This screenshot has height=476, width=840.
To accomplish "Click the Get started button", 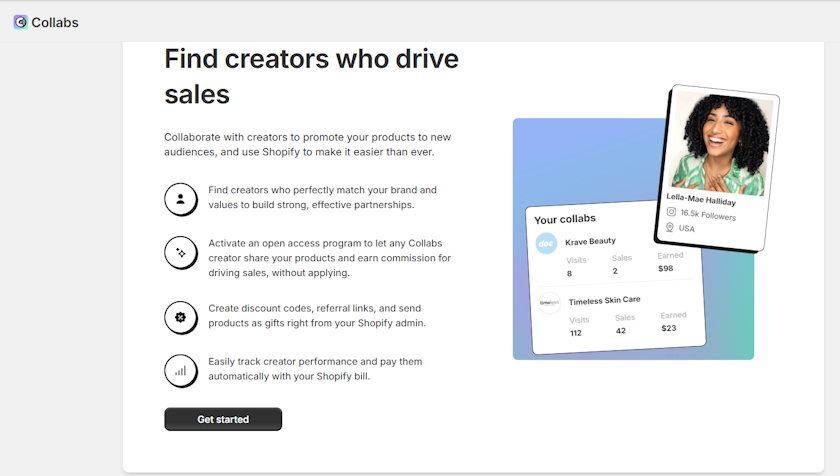I will point(223,419).
